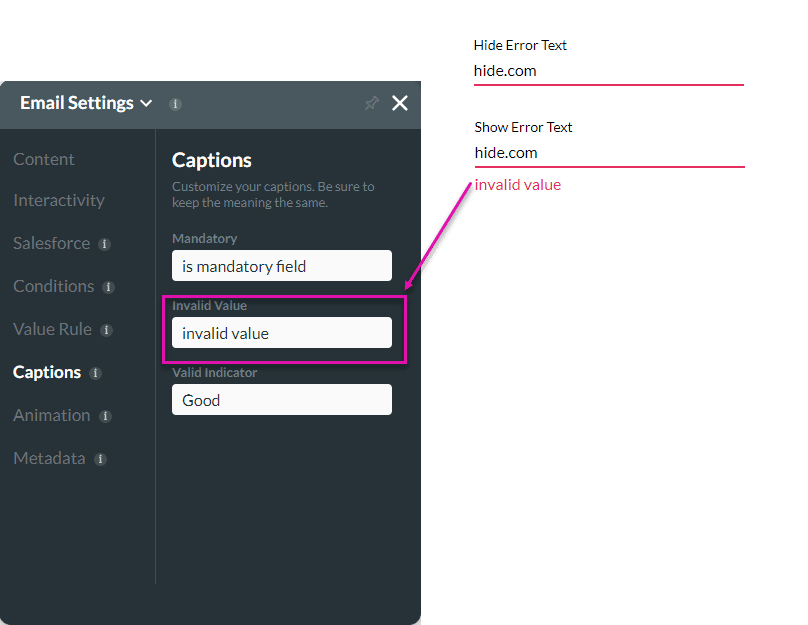Focus the Valid Indicator input field
808x625 pixels.
tap(281, 400)
